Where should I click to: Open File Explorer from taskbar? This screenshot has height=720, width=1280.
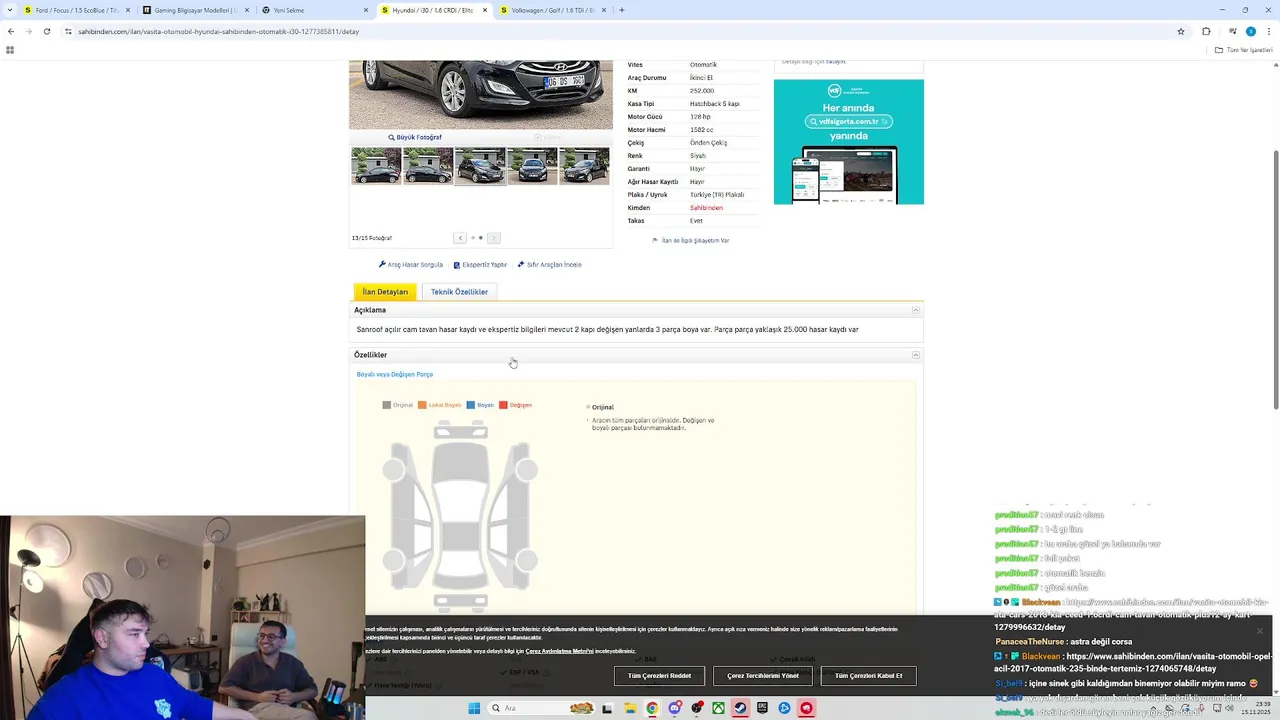[x=630, y=708]
